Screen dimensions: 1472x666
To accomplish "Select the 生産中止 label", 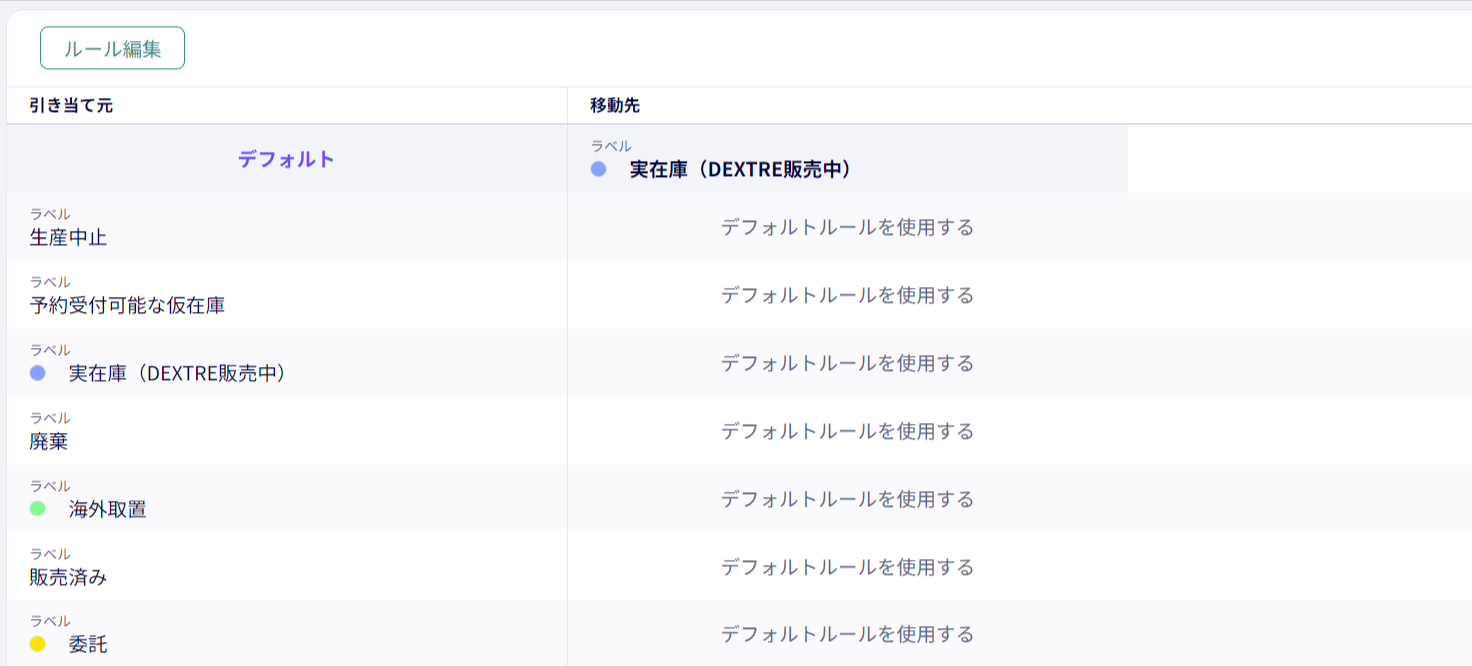I will coord(68,238).
